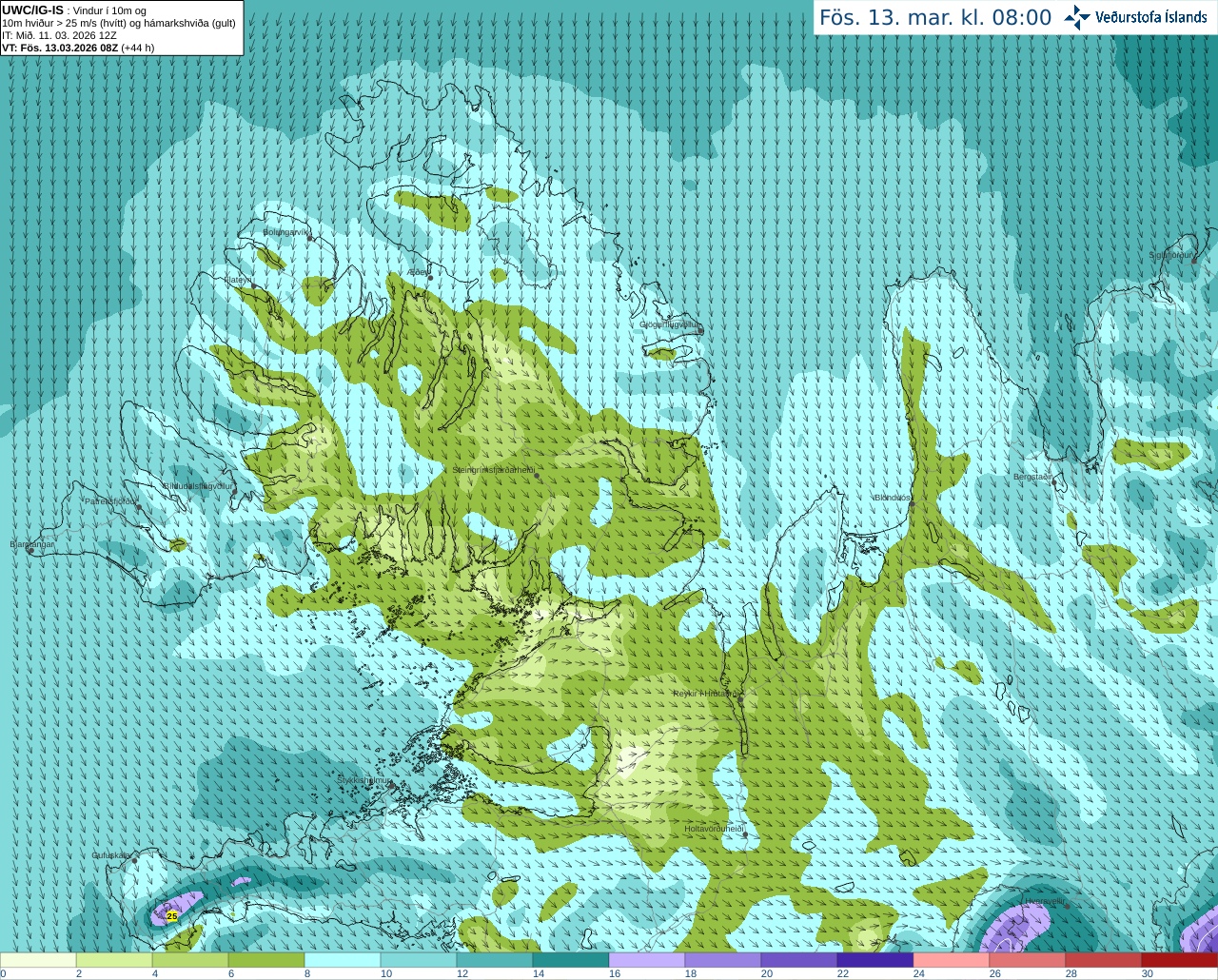The height and width of the screenshot is (980, 1218).
Task: Click the 16–18 m/s lavender legend swatch
Action: click(x=647, y=960)
